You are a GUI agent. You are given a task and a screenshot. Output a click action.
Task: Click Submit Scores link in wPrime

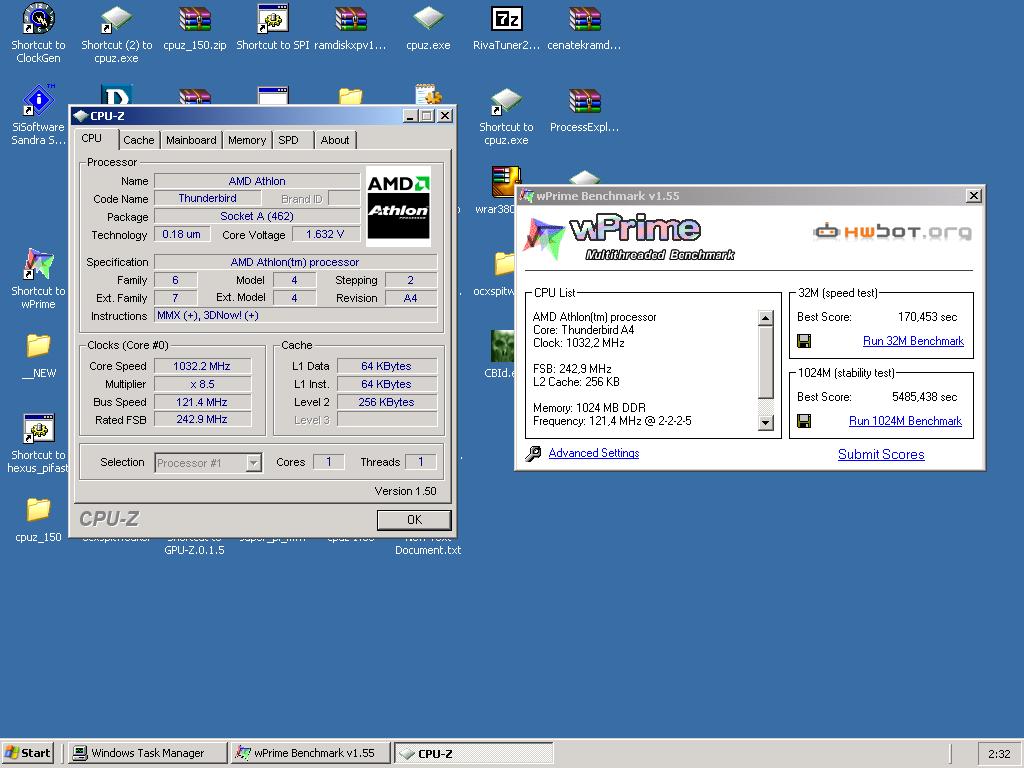click(x=881, y=455)
